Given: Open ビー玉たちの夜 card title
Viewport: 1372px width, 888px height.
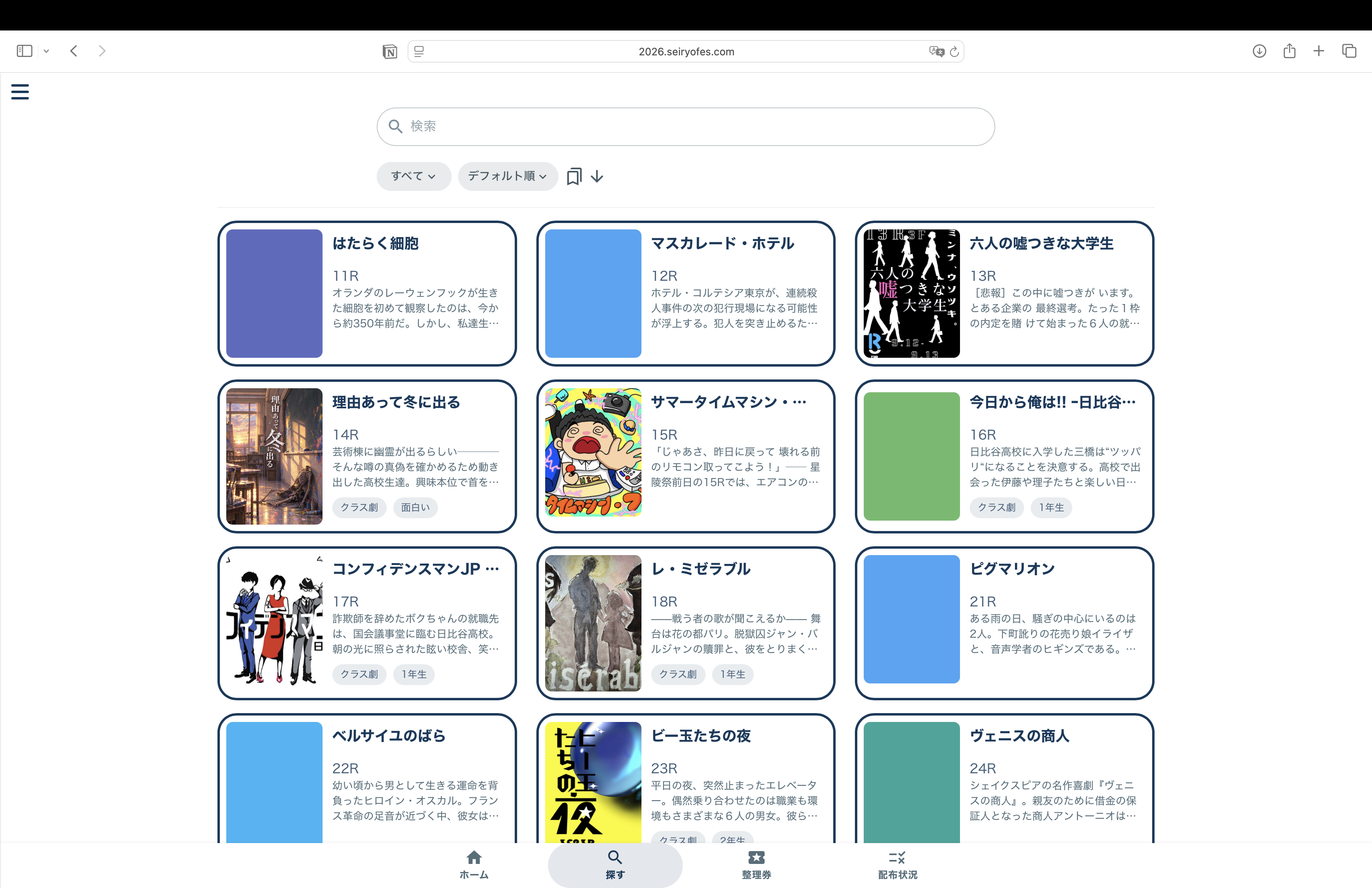Looking at the screenshot, I should coord(701,736).
